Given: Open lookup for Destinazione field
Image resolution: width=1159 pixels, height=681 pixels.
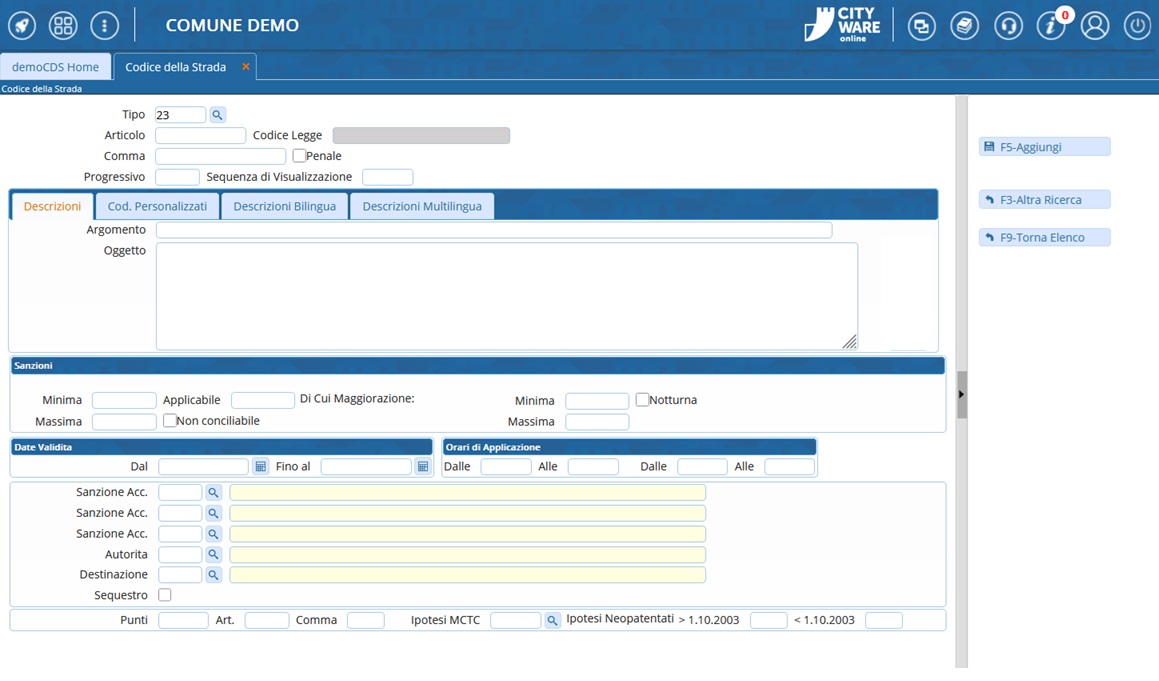Looking at the screenshot, I should pyautogui.click(x=213, y=575).
